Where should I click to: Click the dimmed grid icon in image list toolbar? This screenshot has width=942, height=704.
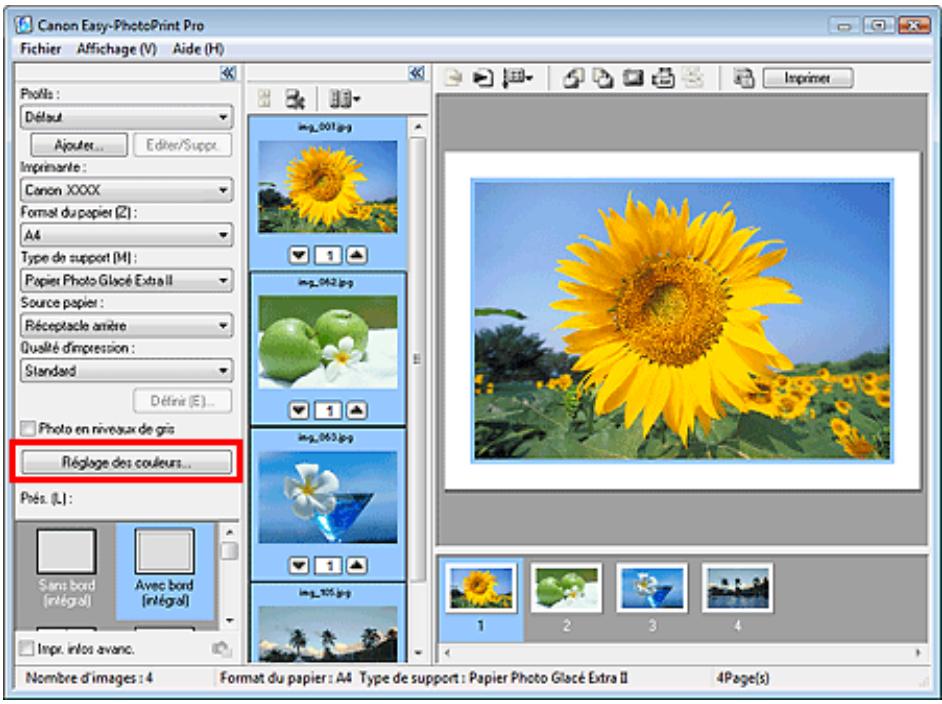[264, 99]
